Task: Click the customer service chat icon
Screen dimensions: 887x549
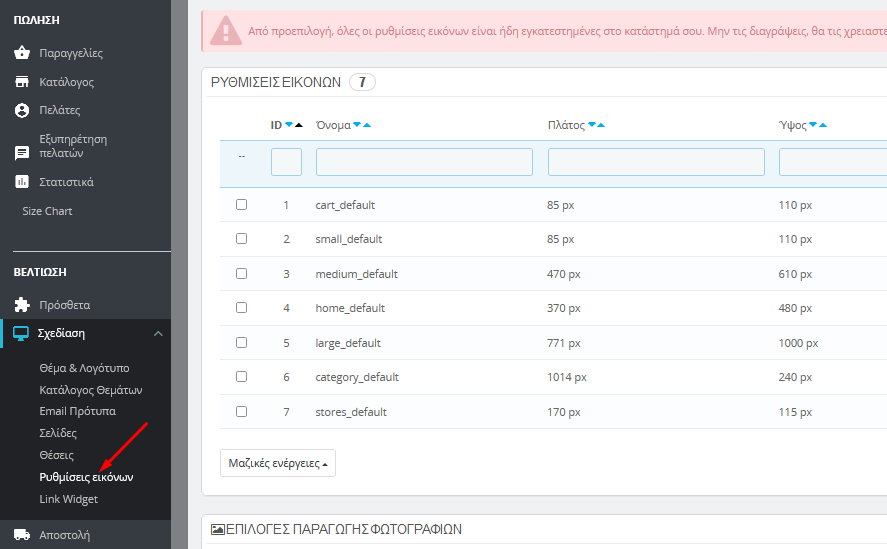Action: 21,153
